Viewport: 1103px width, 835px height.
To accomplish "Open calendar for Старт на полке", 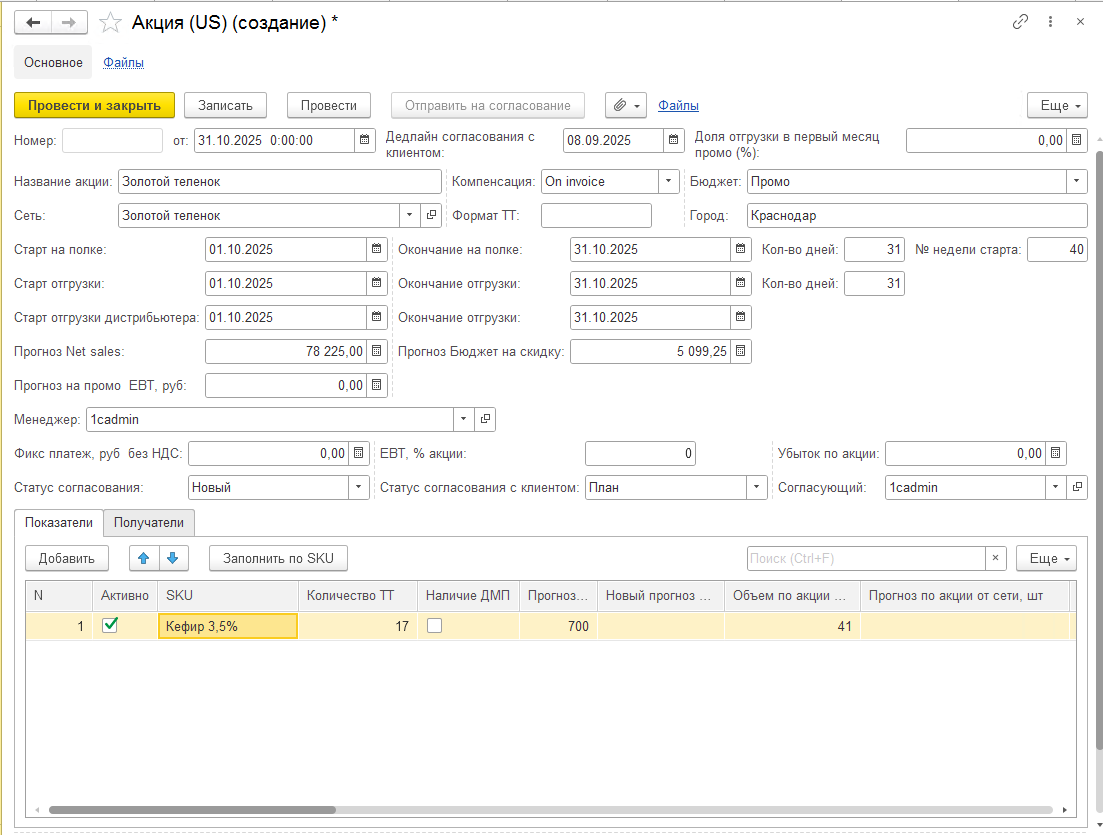I will click(377, 249).
